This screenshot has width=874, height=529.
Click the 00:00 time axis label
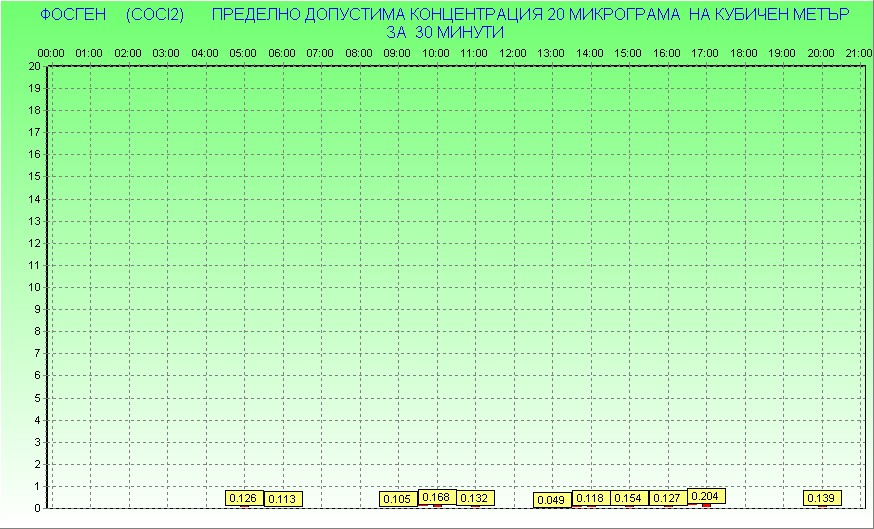point(51,52)
